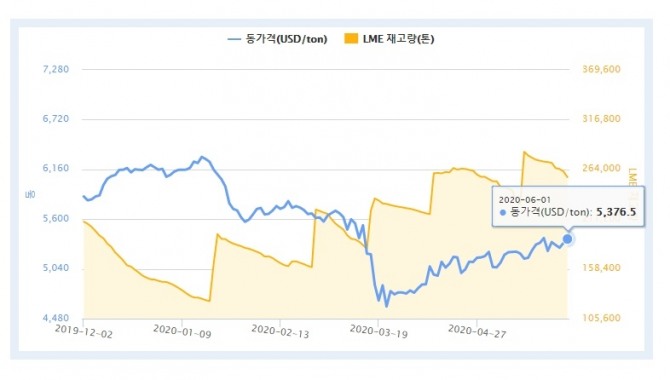Image resolution: width=670 pixels, height=380 pixels.
Task: Click the 4,480 left axis value
Action: [56, 318]
